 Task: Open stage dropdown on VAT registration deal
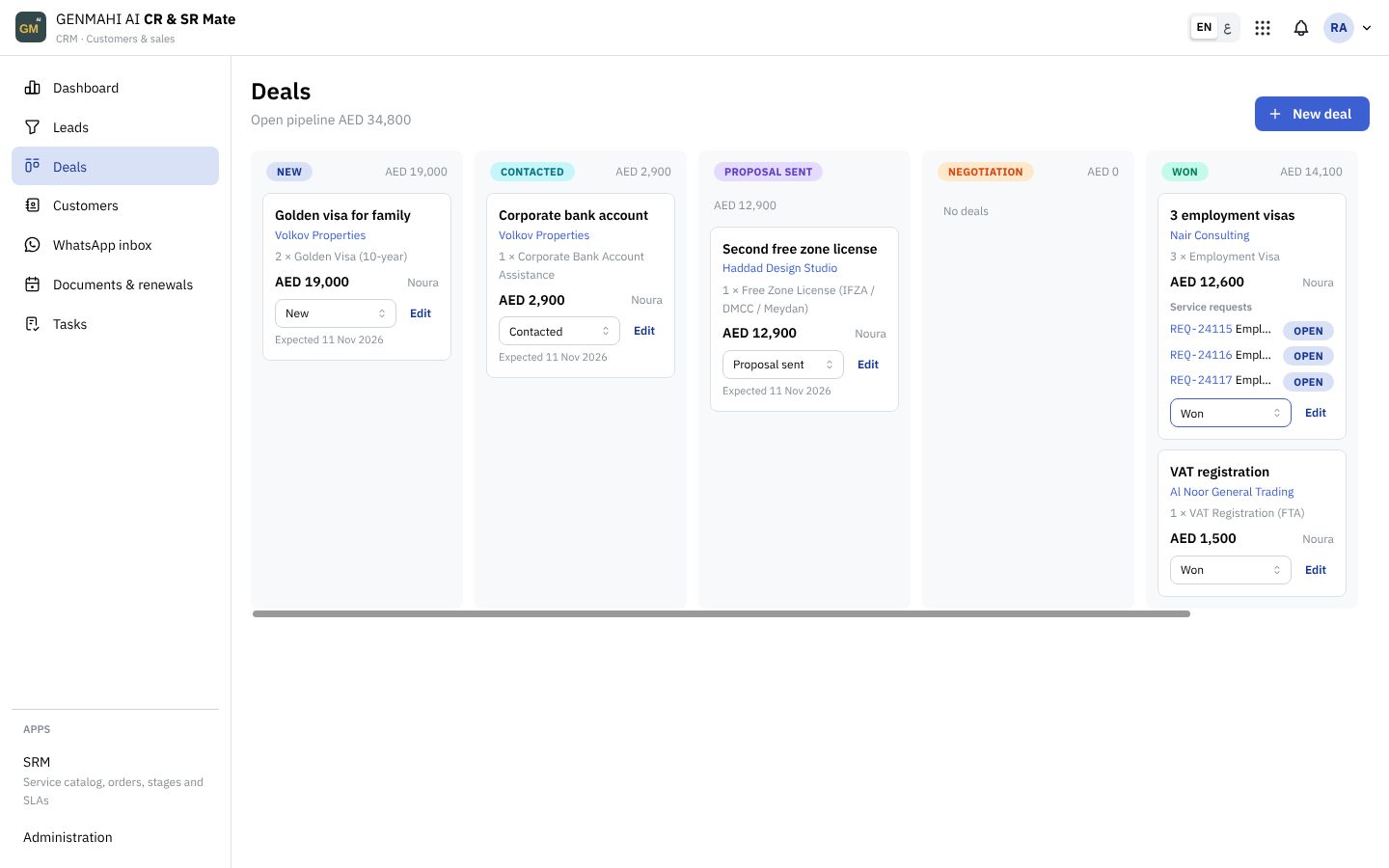[1231, 570]
